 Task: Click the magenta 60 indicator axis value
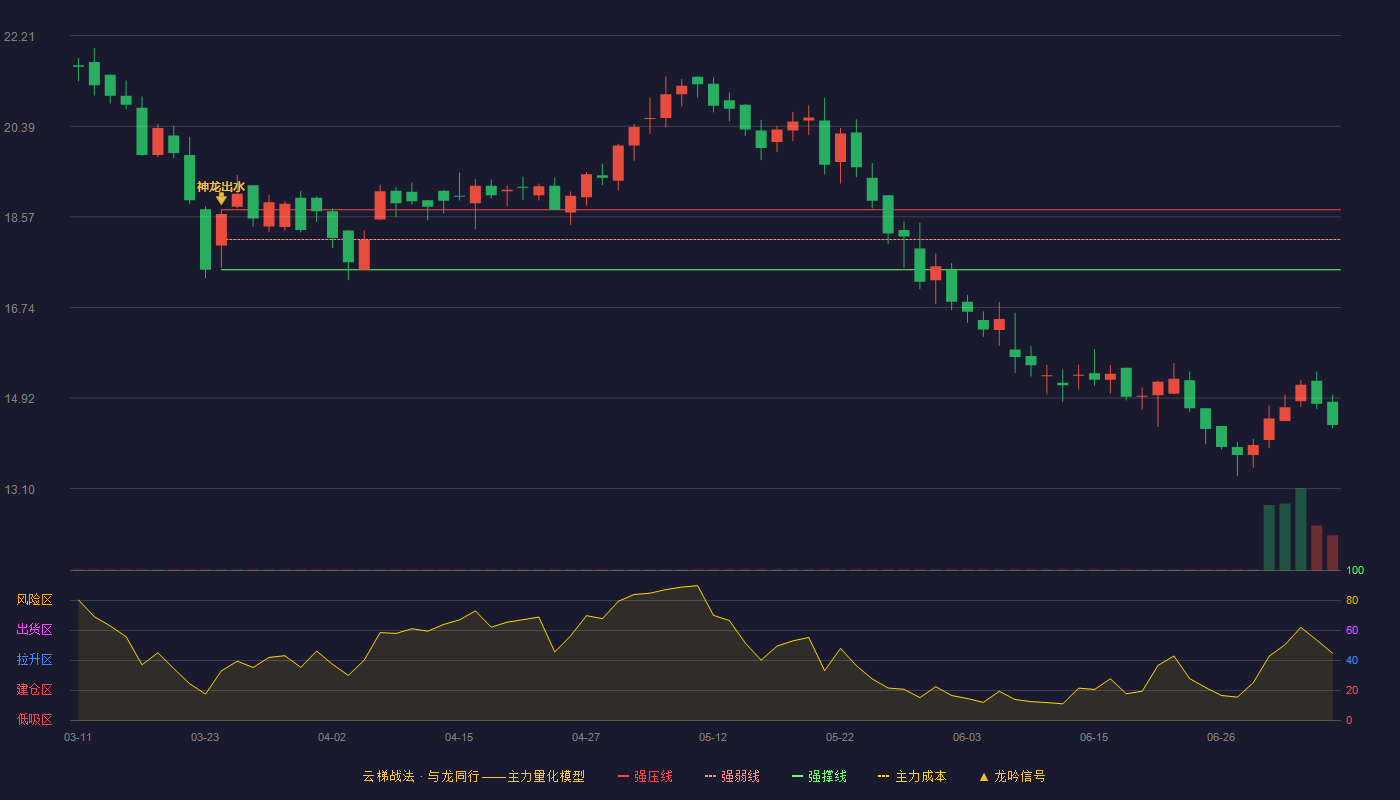point(1352,630)
